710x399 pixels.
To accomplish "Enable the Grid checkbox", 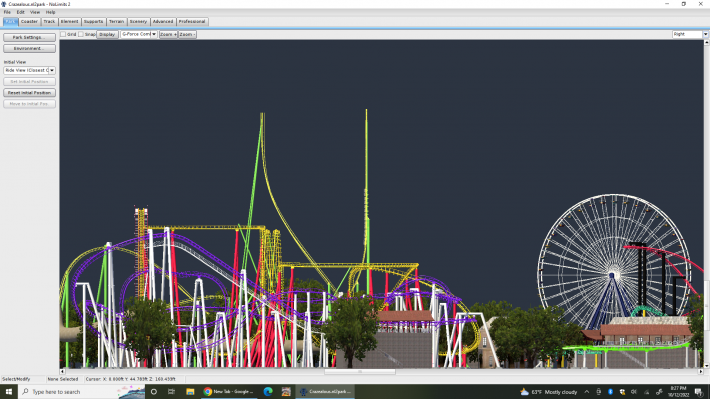I will tap(63, 34).
